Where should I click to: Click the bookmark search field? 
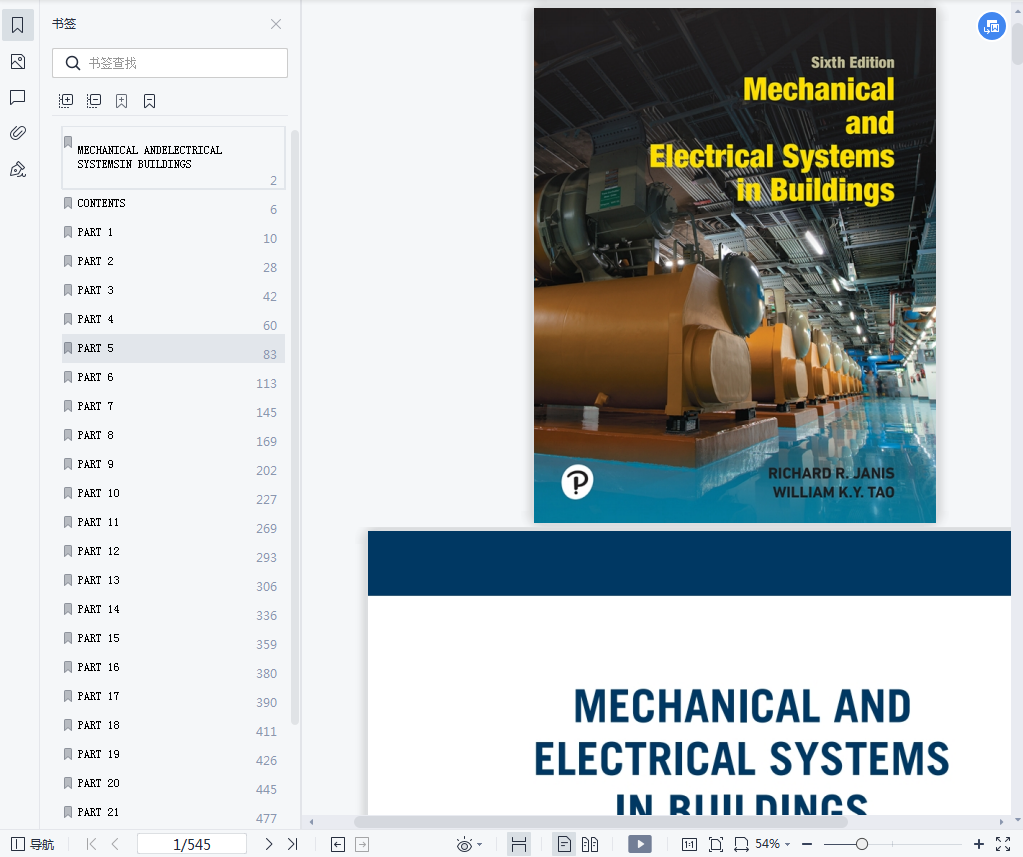click(x=170, y=63)
